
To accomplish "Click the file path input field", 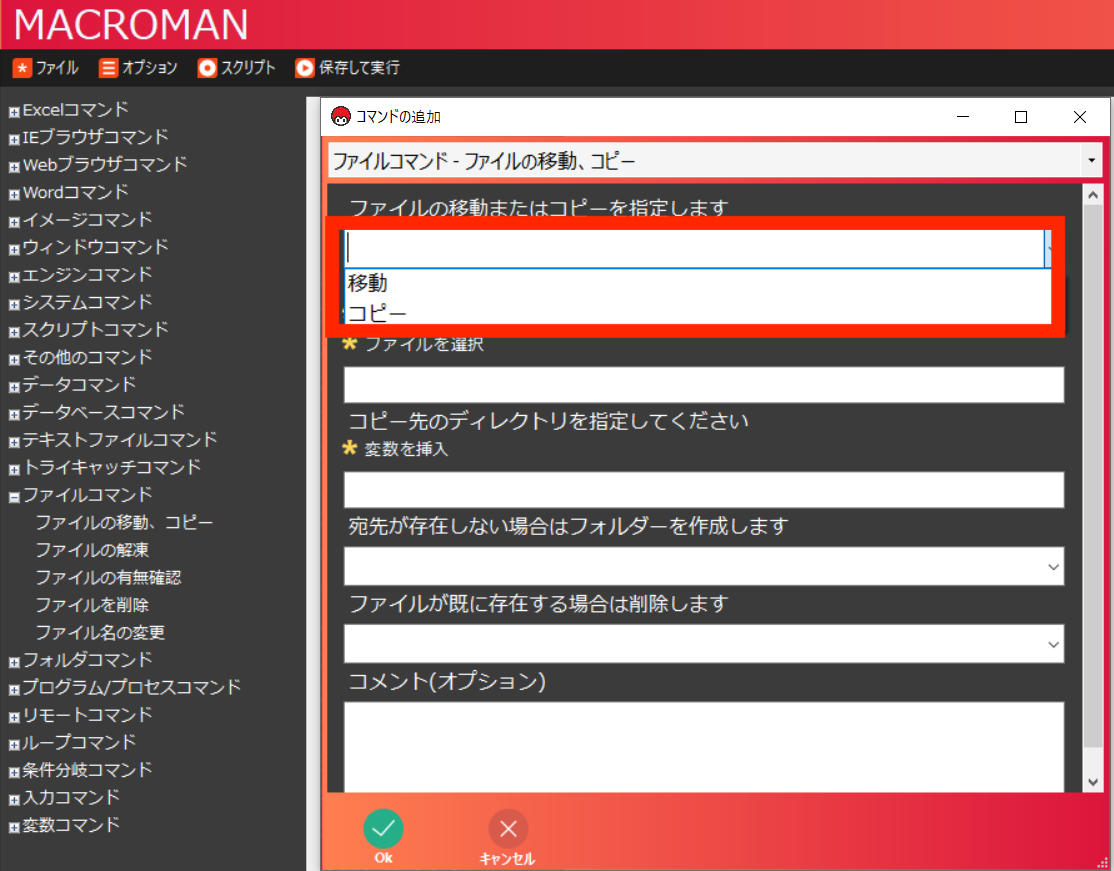I will [703, 384].
